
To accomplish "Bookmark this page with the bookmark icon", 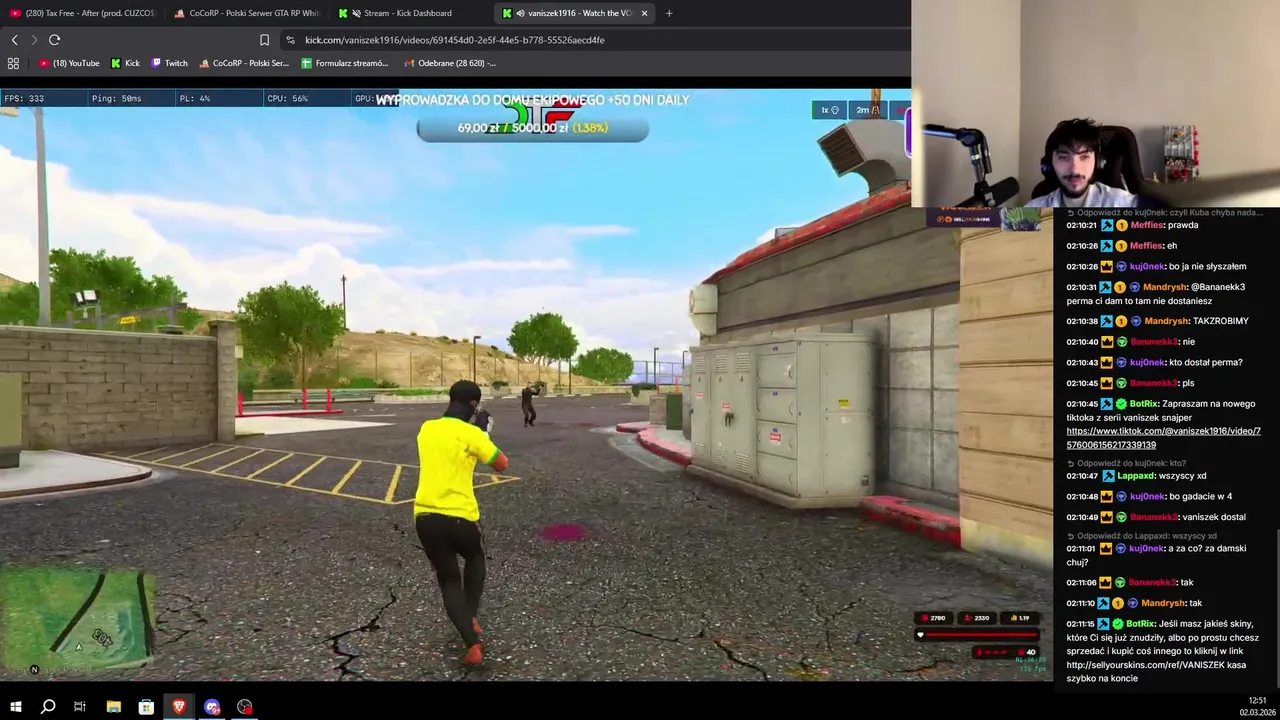I will click(x=264, y=40).
